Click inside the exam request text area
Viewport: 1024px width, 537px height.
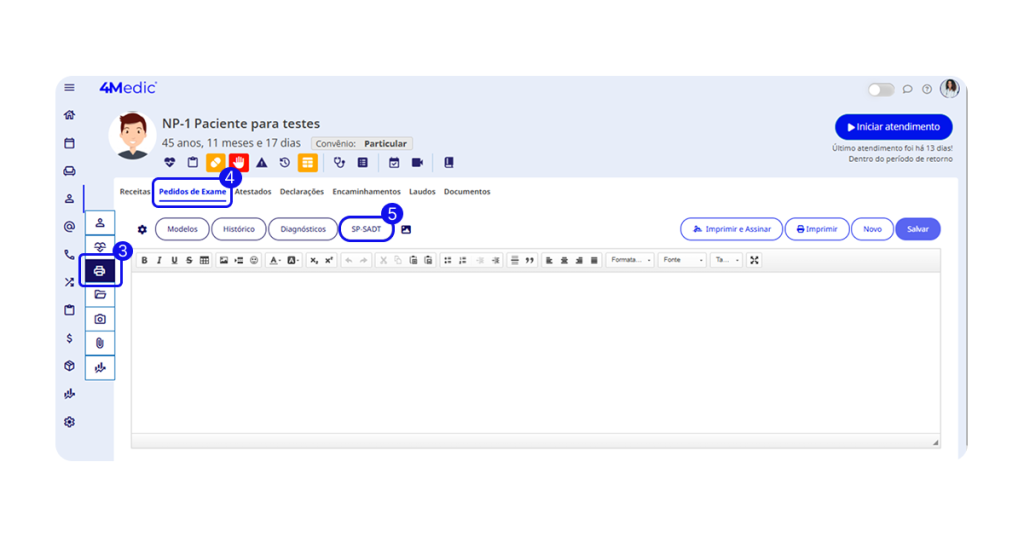(535, 350)
